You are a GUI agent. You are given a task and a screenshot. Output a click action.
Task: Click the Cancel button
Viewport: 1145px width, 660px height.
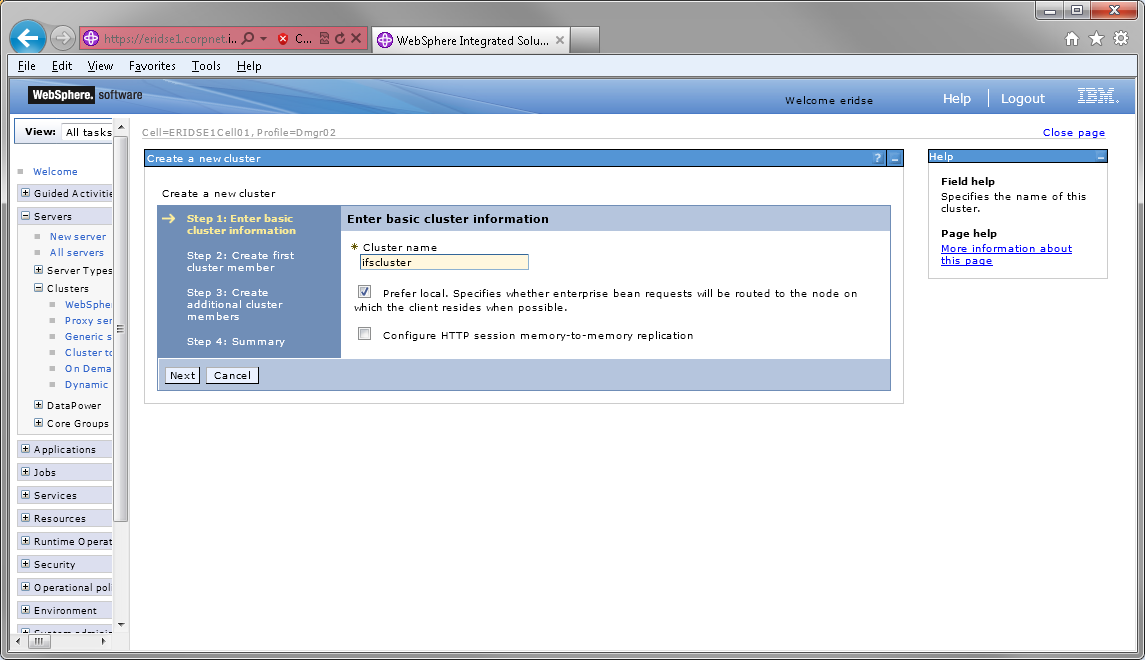232,375
